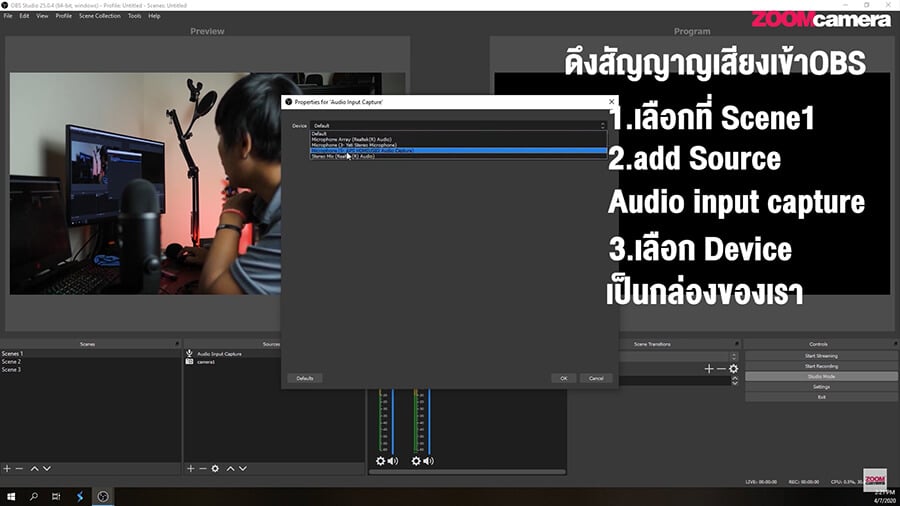Open the Windows Start menu
Screen dimensions: 900x506
click(11, 496)
